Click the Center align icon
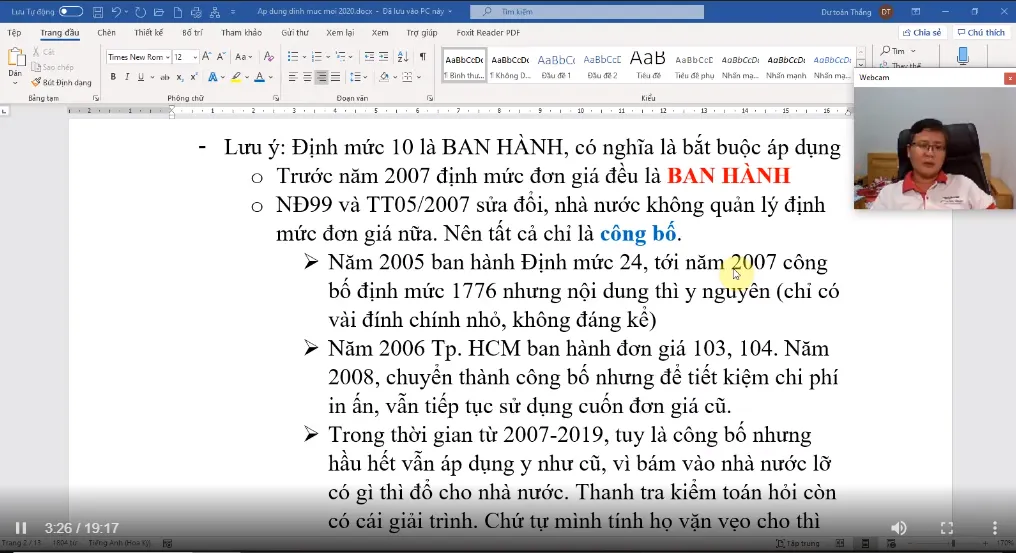Image resolution: width=1016 pixels, height=553 pixels. point(307,77)
